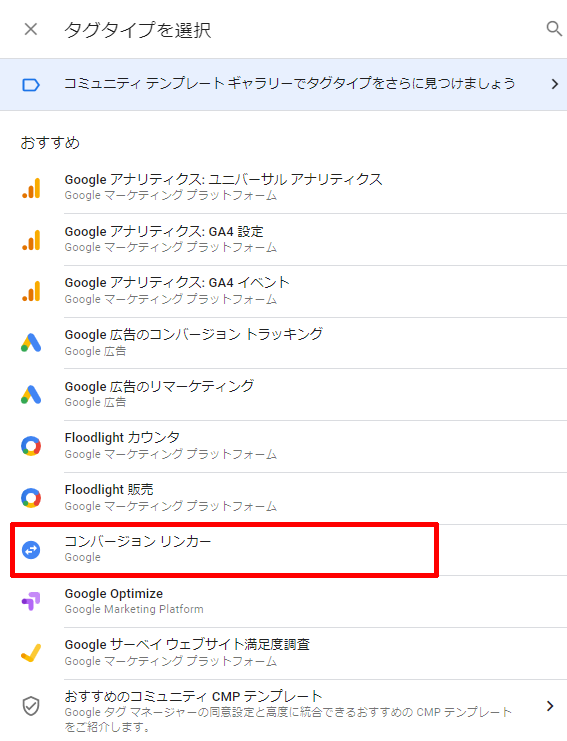This screenshot has height=741, width=567.
Task: Expand the community template gallery chevron
Action: point(555,85)
